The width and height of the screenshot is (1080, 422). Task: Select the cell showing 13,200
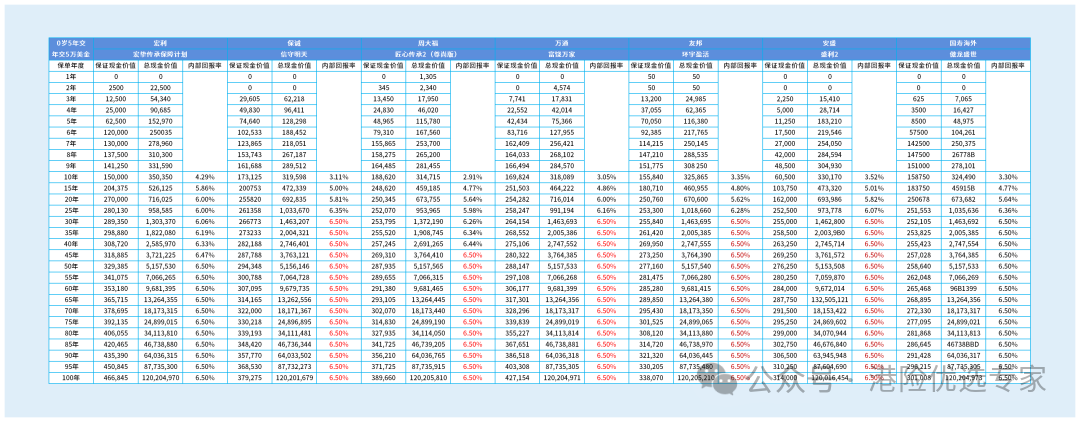(x=651, y=98)
